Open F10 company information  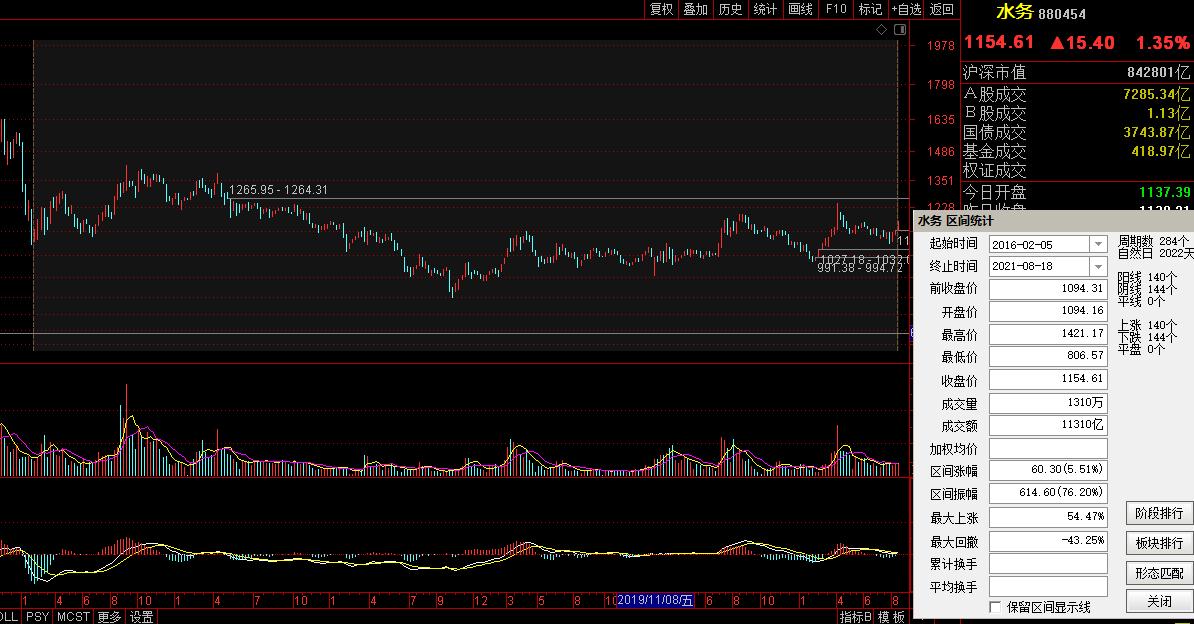(x=835, y=9)
